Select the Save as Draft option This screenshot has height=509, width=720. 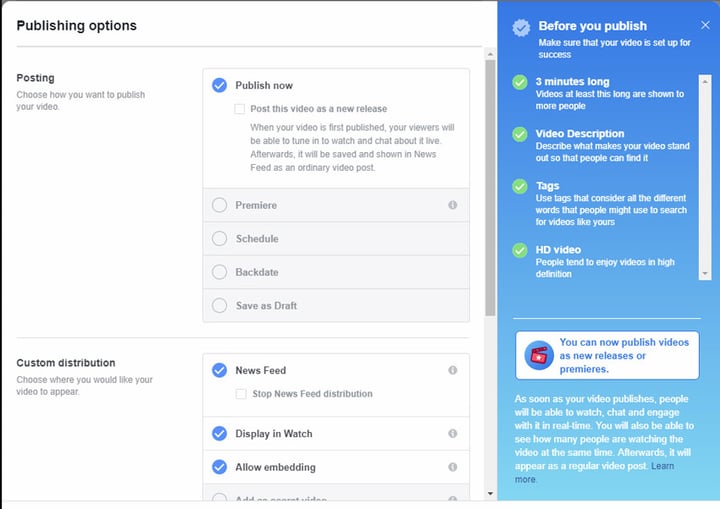[x=219, y=305]
